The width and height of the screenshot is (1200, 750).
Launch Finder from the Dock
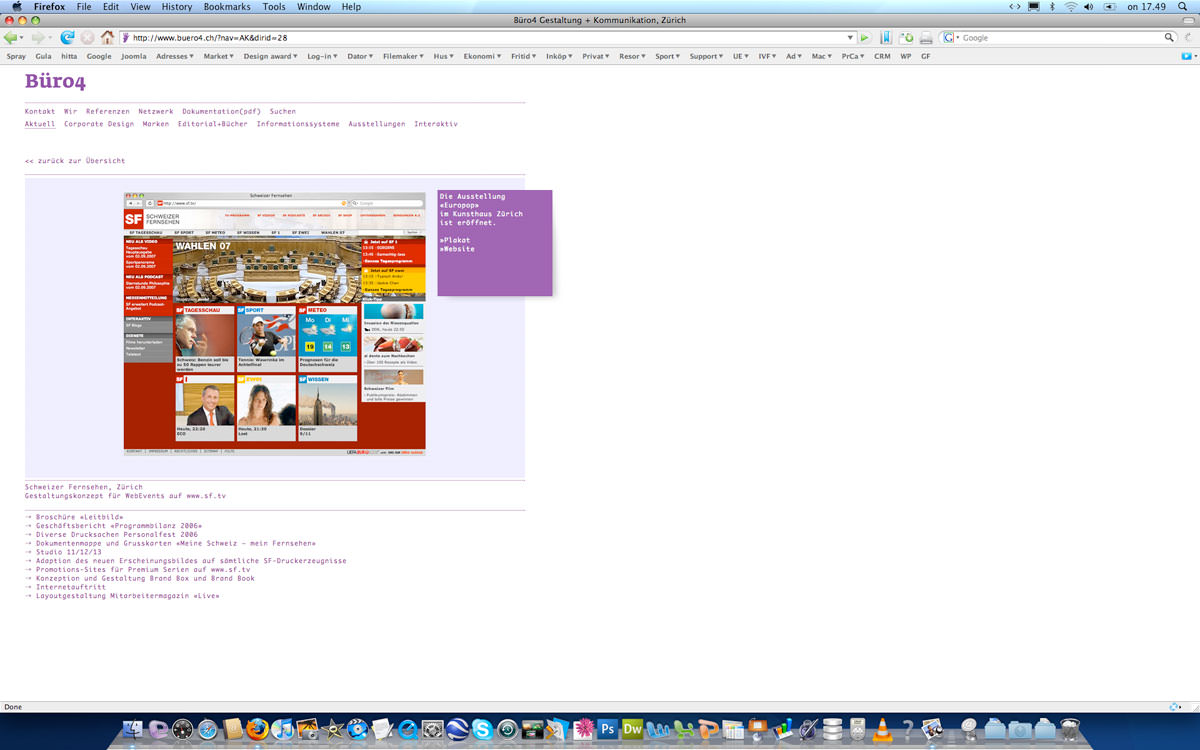133,728
